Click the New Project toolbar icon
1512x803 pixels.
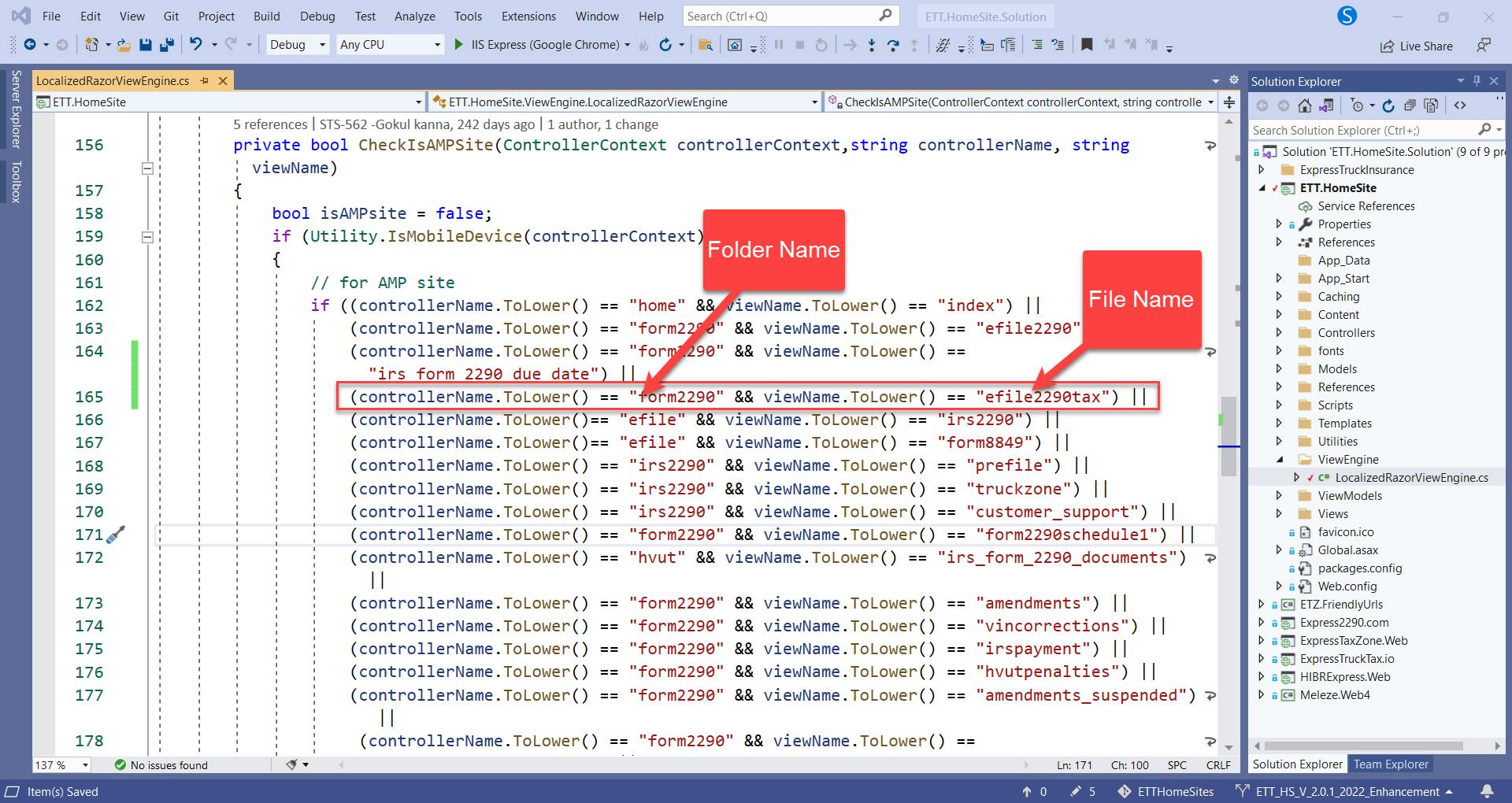[92, 45]
